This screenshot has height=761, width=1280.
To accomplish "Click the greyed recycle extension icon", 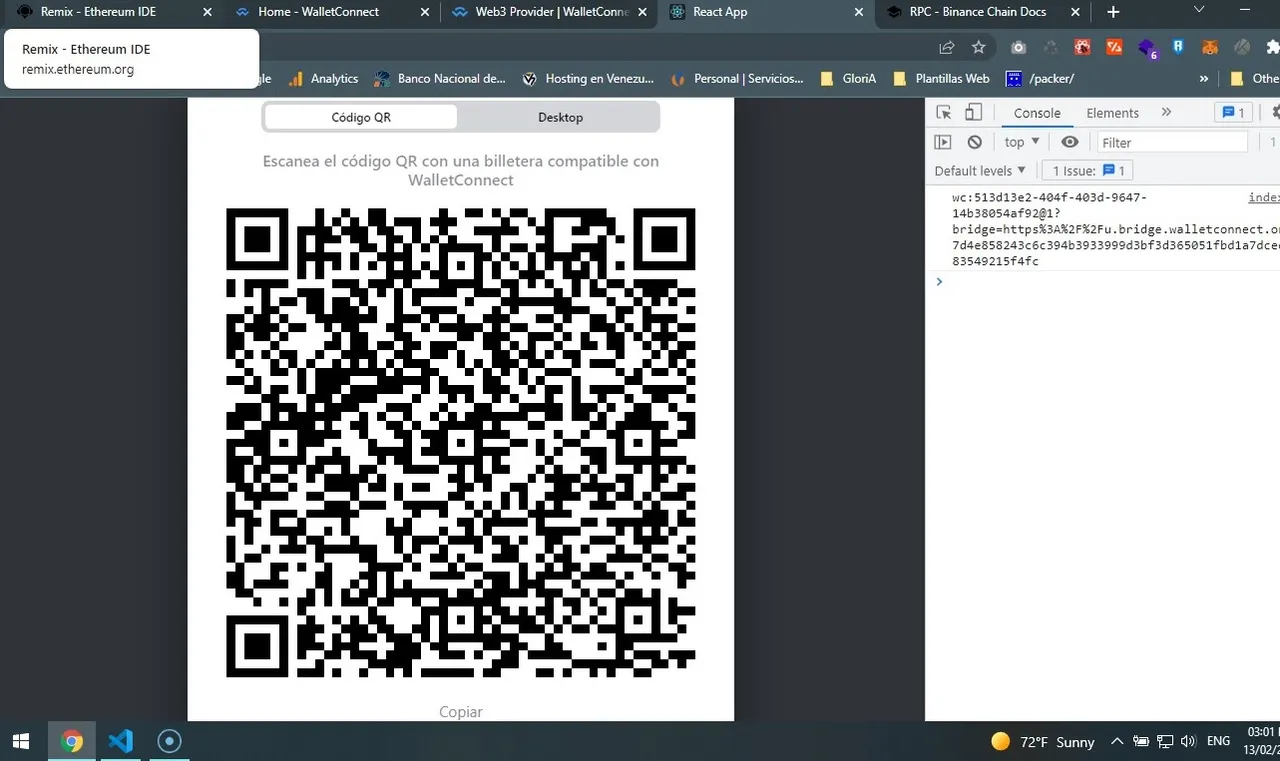I will (x=1050, y=47).
